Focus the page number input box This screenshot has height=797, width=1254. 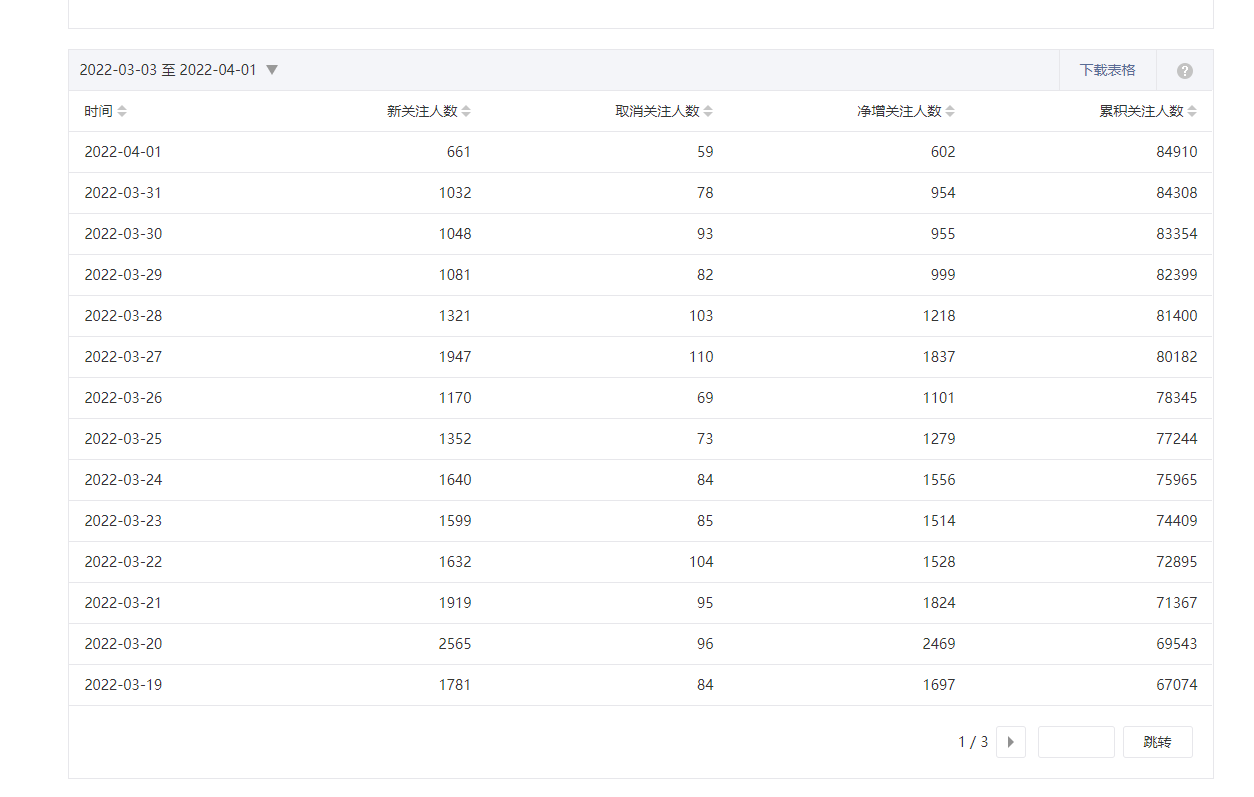(1076, 742)
